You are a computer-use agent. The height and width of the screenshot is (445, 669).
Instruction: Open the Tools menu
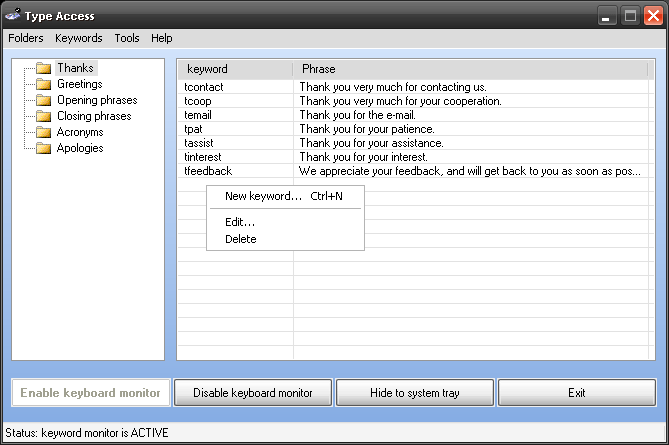(x=127, y=38)
